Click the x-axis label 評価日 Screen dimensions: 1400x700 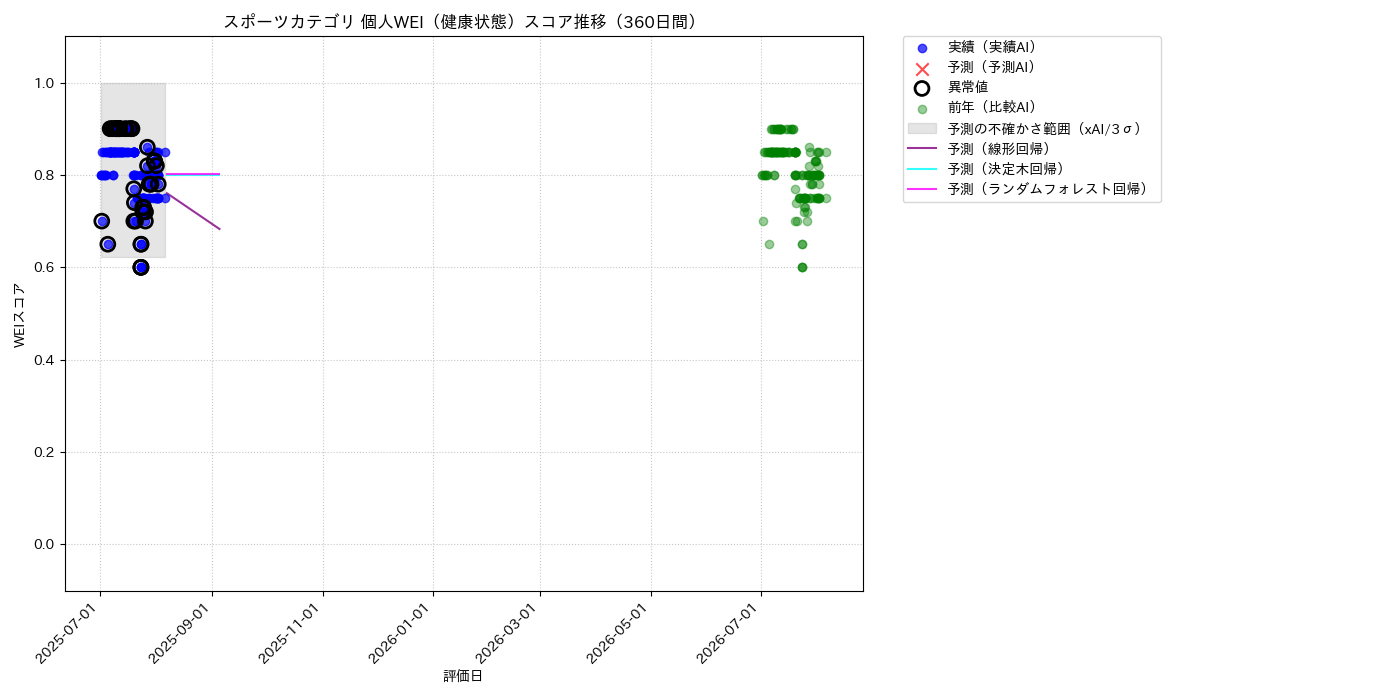[x=463, y=677]
